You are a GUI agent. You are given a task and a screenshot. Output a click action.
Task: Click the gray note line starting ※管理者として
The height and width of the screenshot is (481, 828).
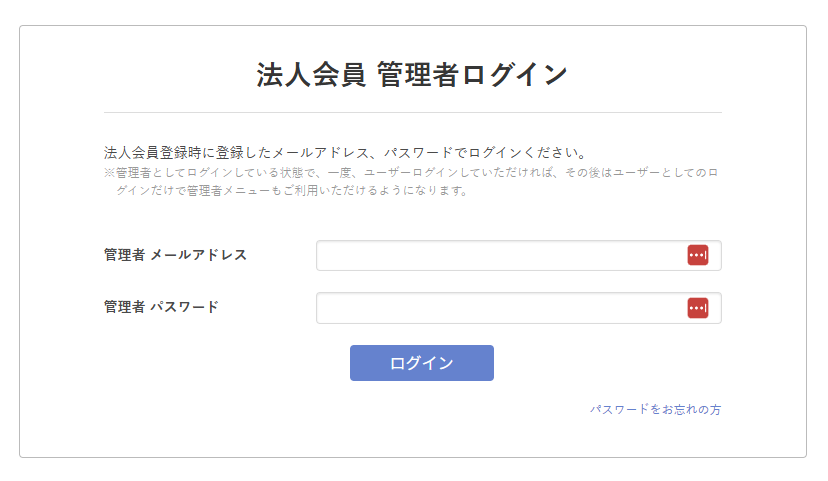coord(410,173)
